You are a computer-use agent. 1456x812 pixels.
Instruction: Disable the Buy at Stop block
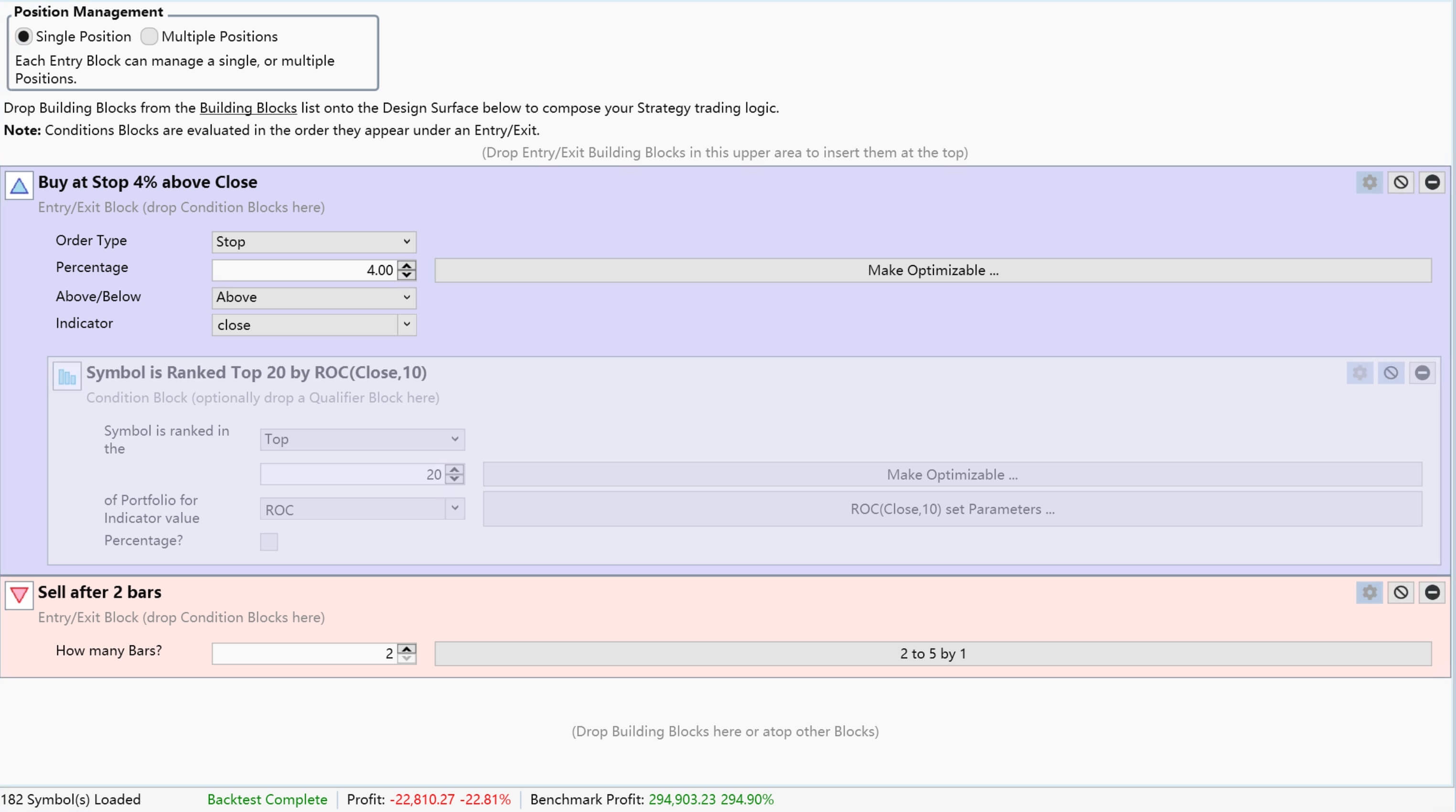(x=1401, y=182)
